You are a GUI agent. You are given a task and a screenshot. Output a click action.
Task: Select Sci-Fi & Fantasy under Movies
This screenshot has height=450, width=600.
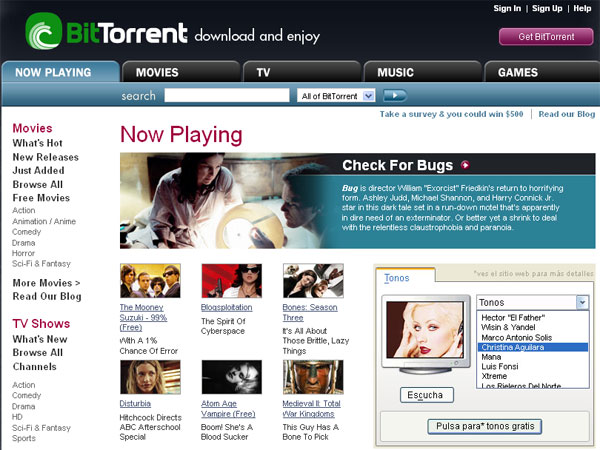click(x=41, y=264)
